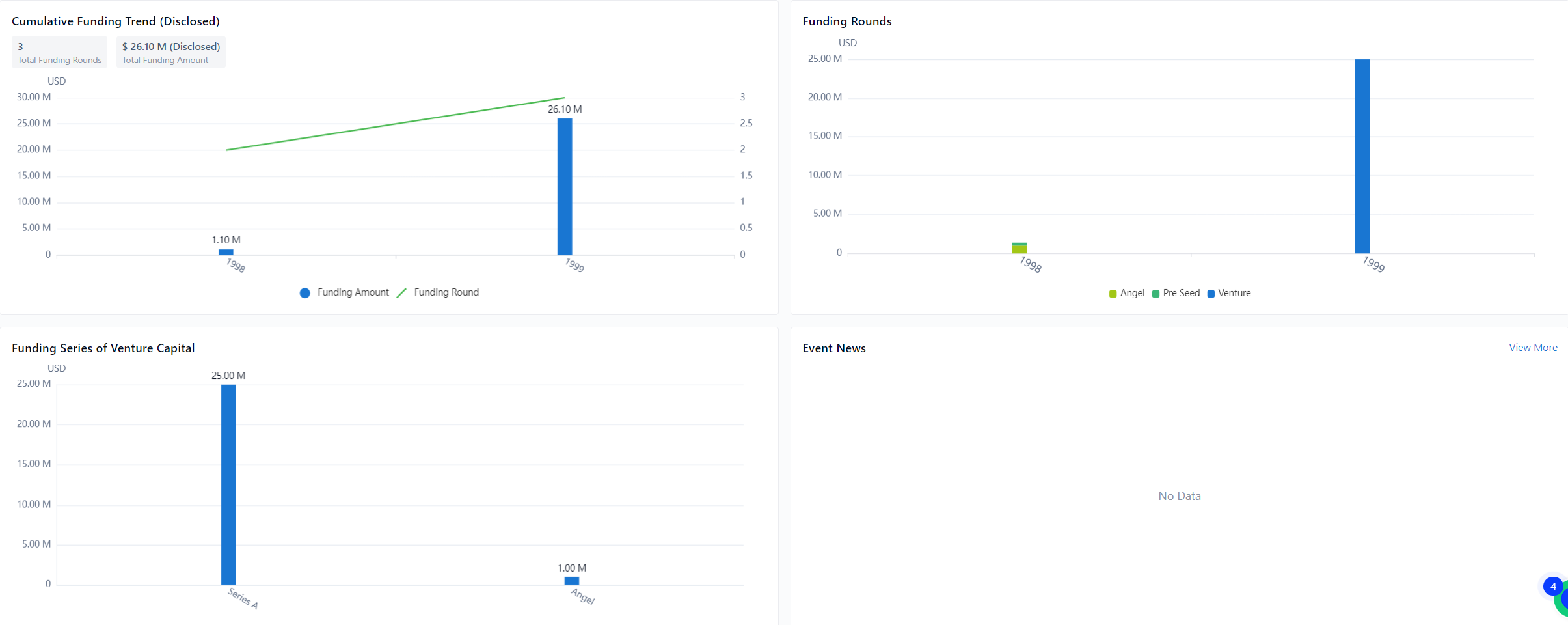Hide the Angel series via legend
Viewport: 1568px width, 625px height.
coord(1126,294)
